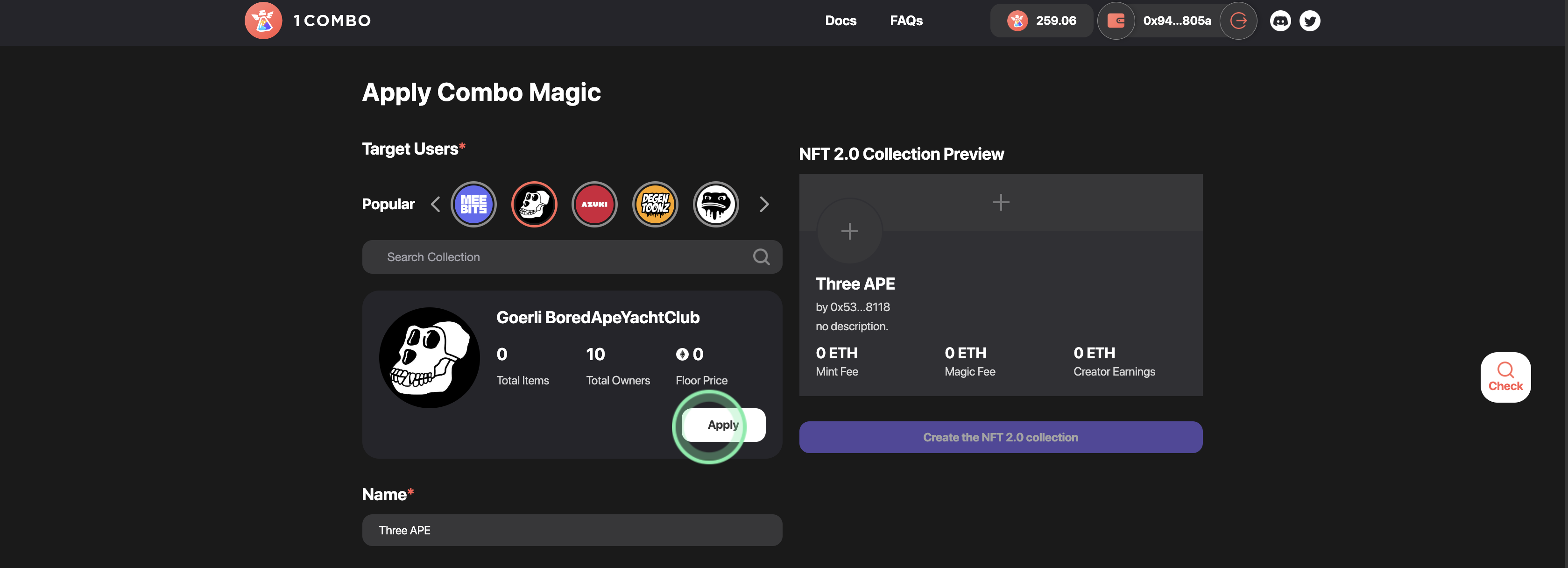
Task: Click Create the NFT 2.0 collection button
Action: (x=1000, y=437)
